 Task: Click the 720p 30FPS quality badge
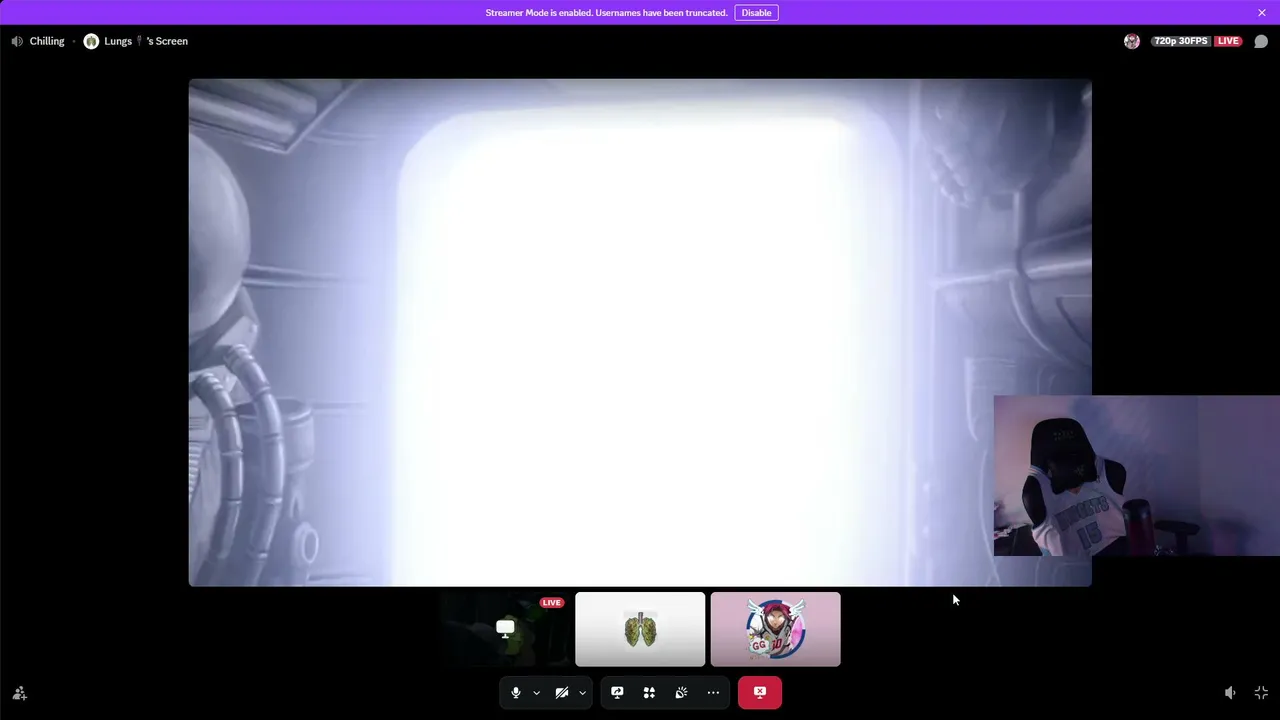click(1181, 41)
